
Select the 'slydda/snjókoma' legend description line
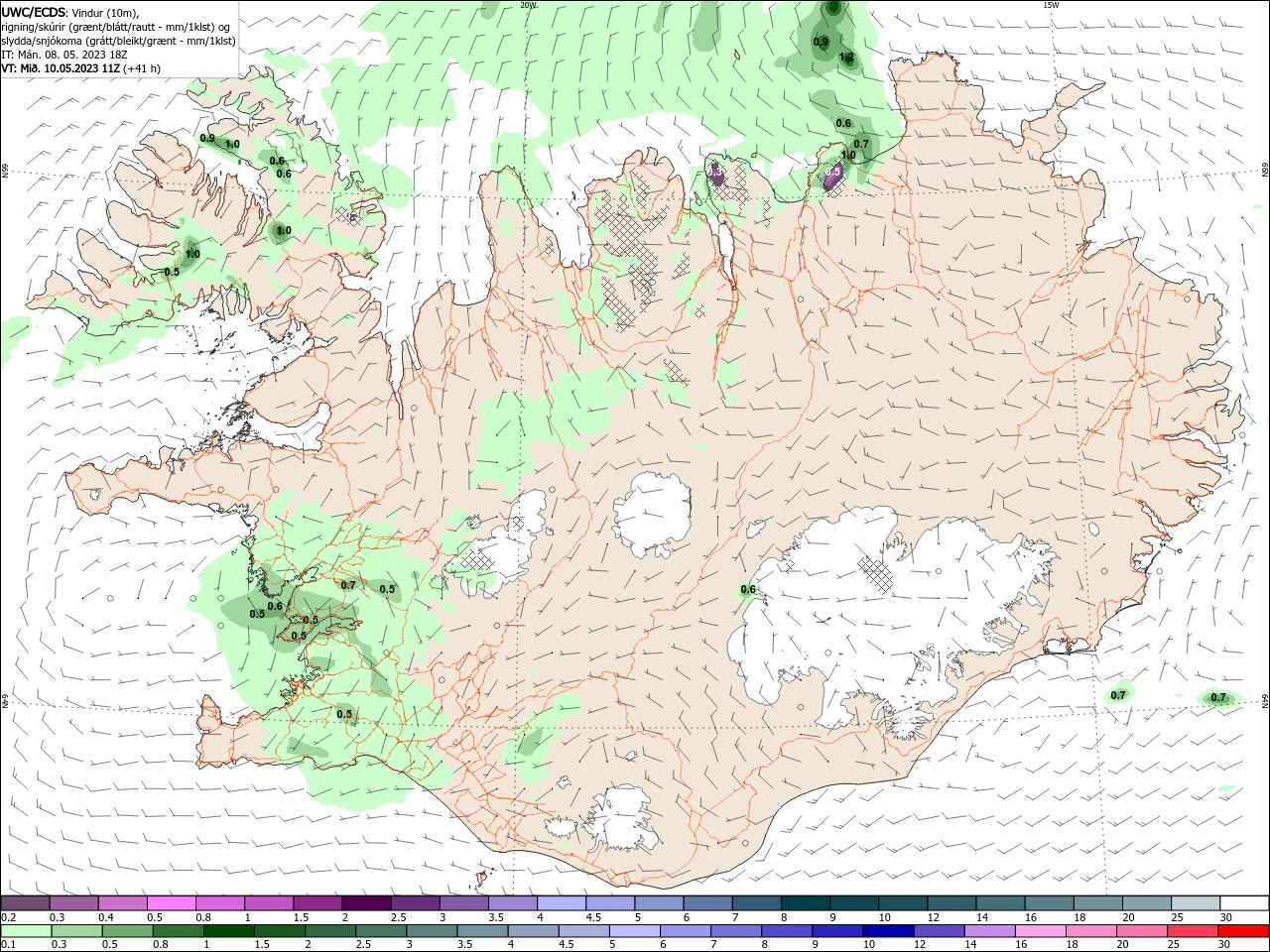[118, 41]
